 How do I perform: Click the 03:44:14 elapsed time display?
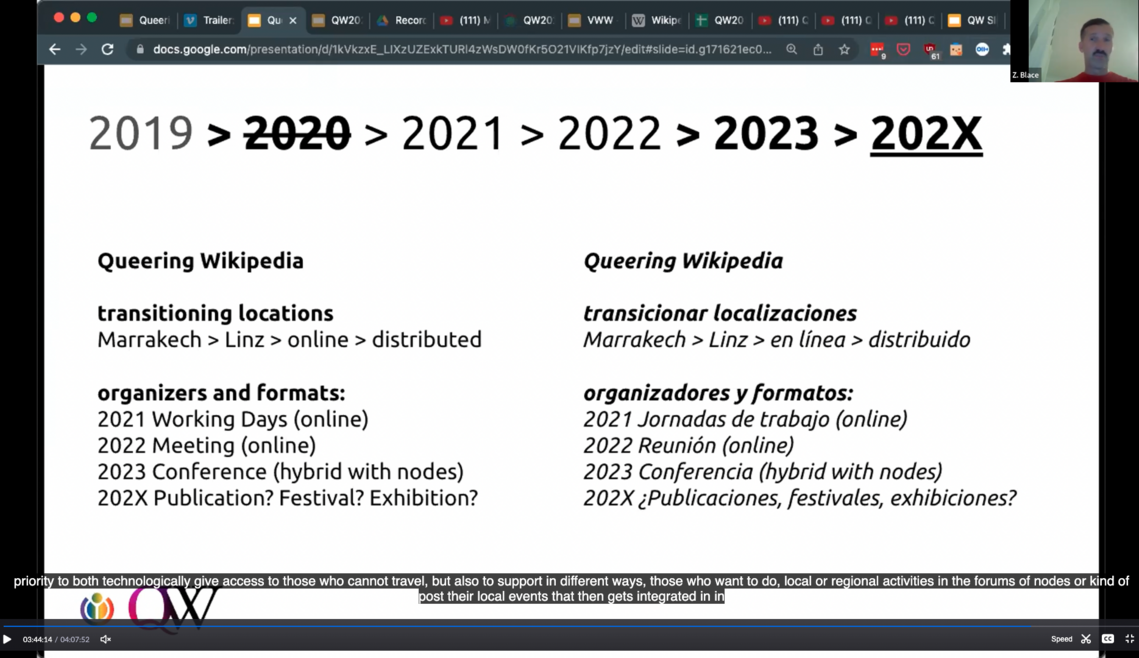pyautogui.click(x=37, y=639)
